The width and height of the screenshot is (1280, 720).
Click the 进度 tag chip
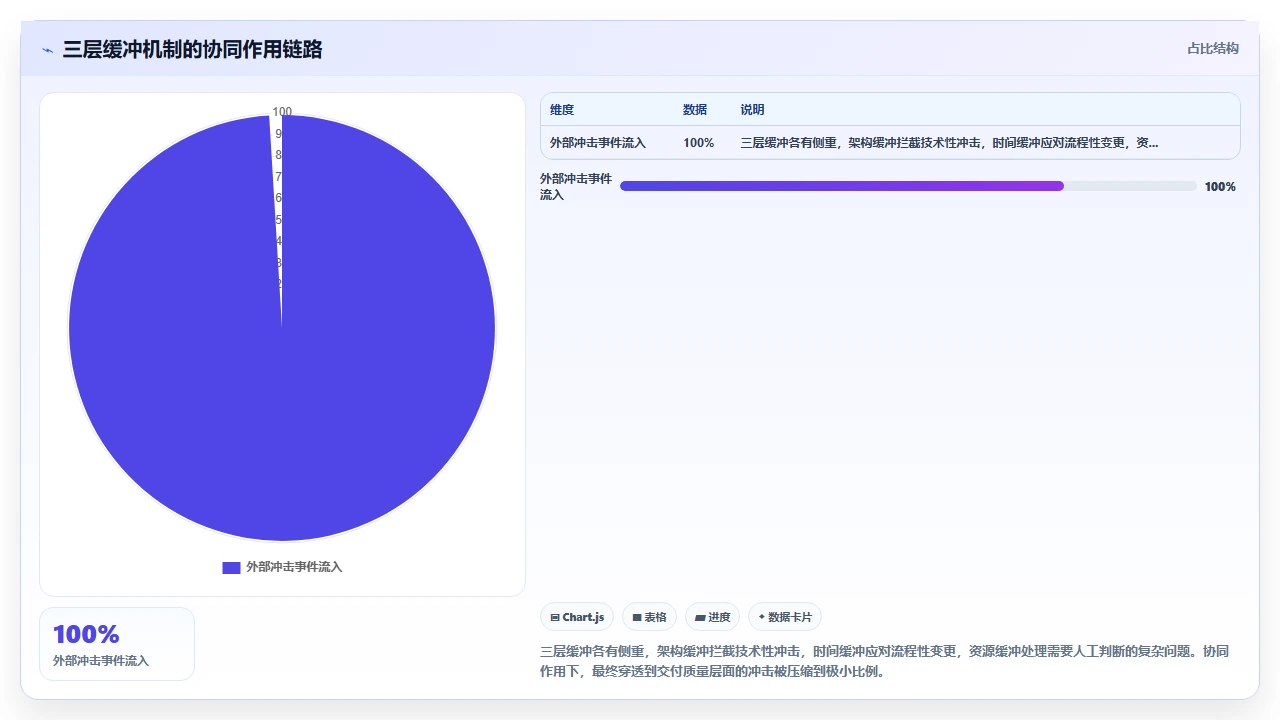[712, 617]
